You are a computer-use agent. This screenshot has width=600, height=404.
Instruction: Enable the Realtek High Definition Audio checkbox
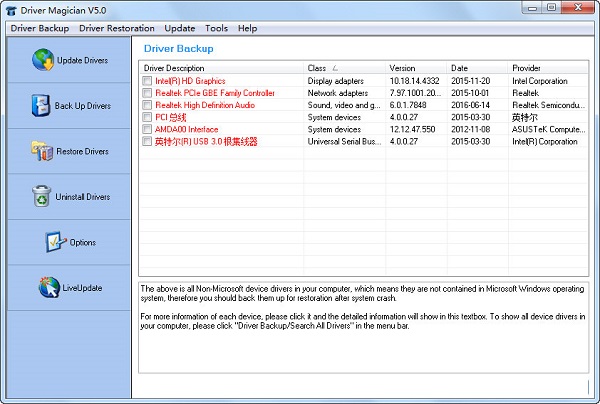click(x=148, y=105)
